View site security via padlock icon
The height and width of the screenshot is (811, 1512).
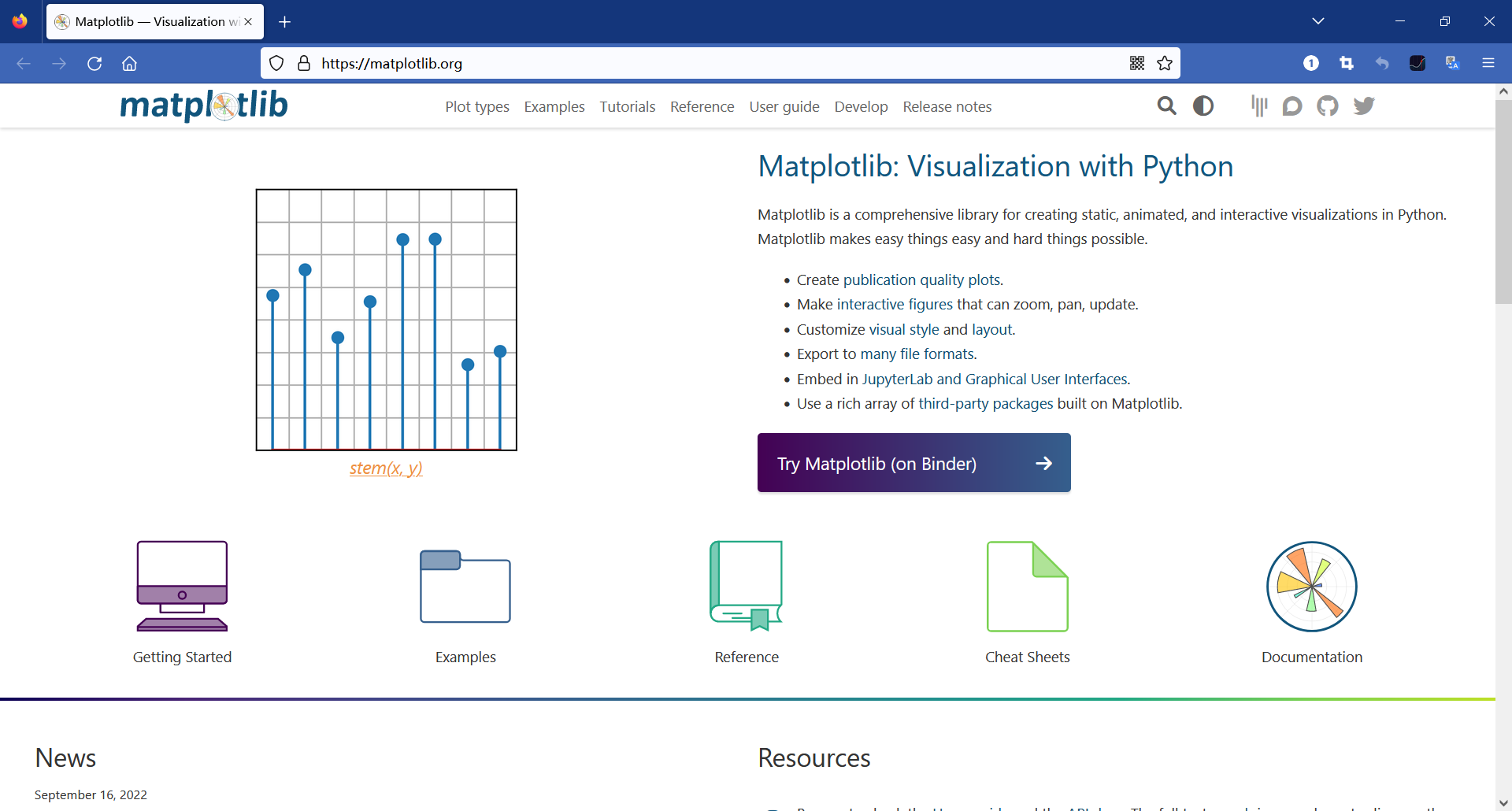tap(304, 64)
